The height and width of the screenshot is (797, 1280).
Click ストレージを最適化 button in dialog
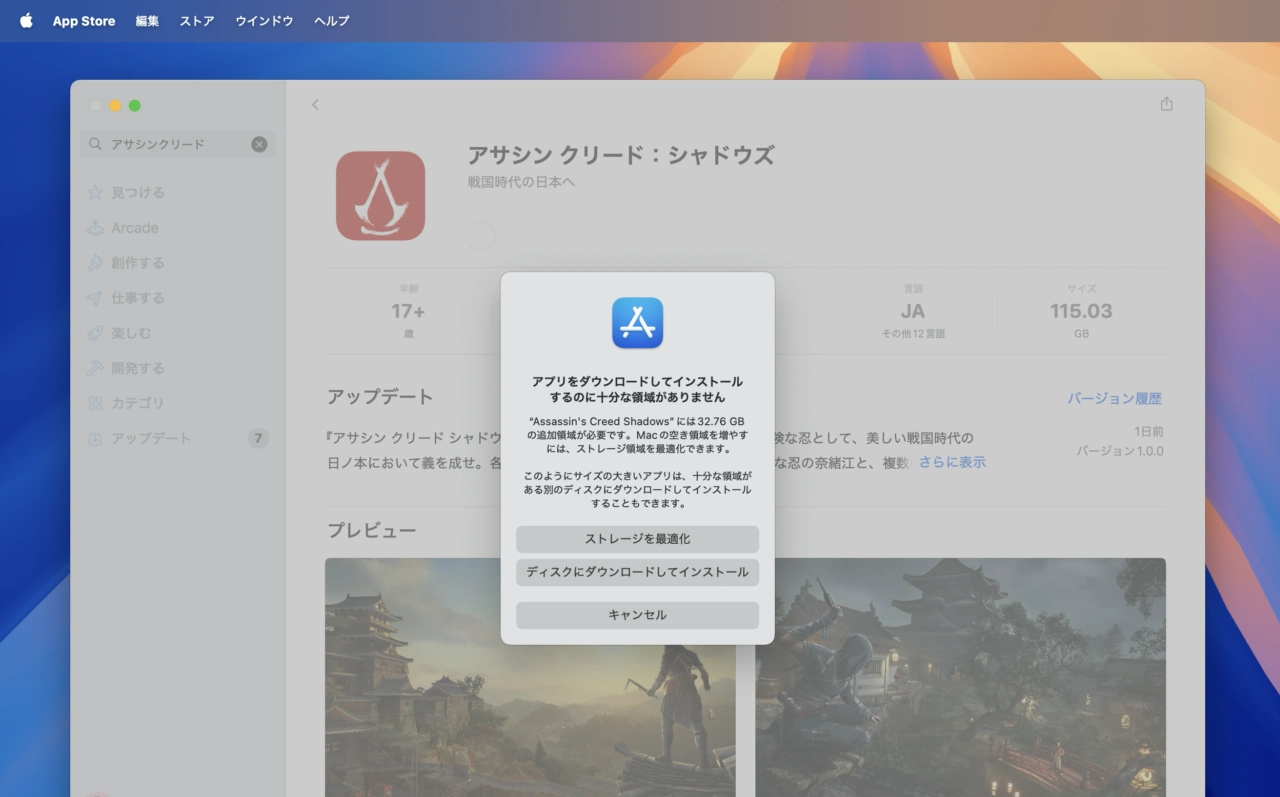pyautogui.click(x=637, y=539)
